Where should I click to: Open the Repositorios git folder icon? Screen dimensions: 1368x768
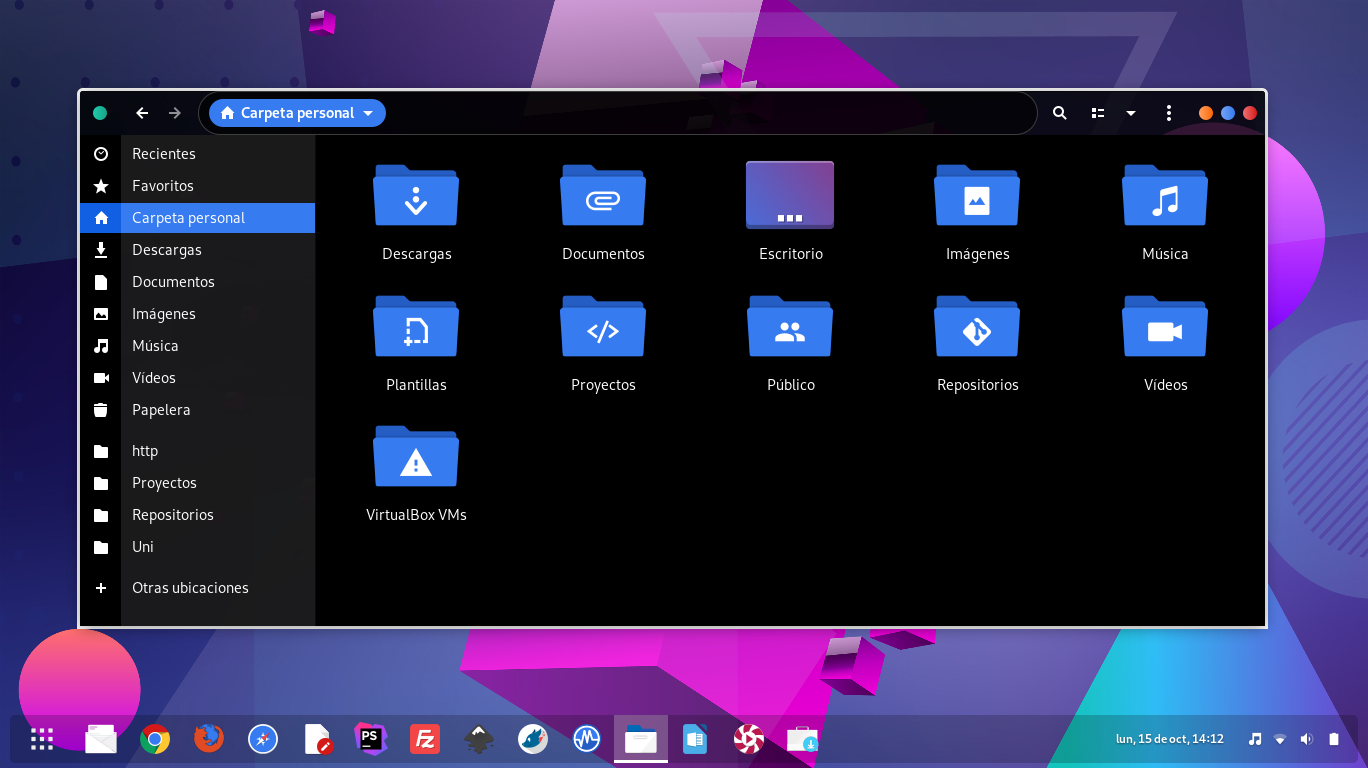(977, 326)
